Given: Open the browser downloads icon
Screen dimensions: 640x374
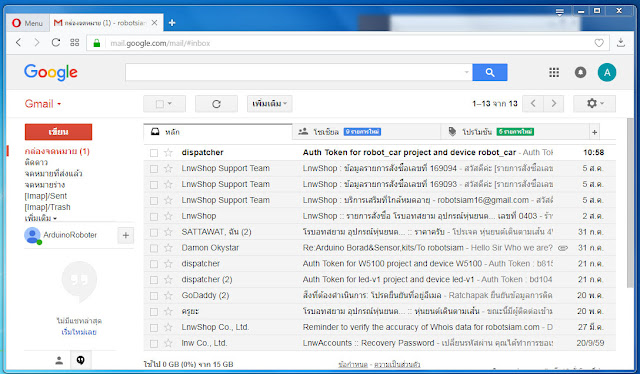Looking at the screenshot, I should click(x=621, y=42).
